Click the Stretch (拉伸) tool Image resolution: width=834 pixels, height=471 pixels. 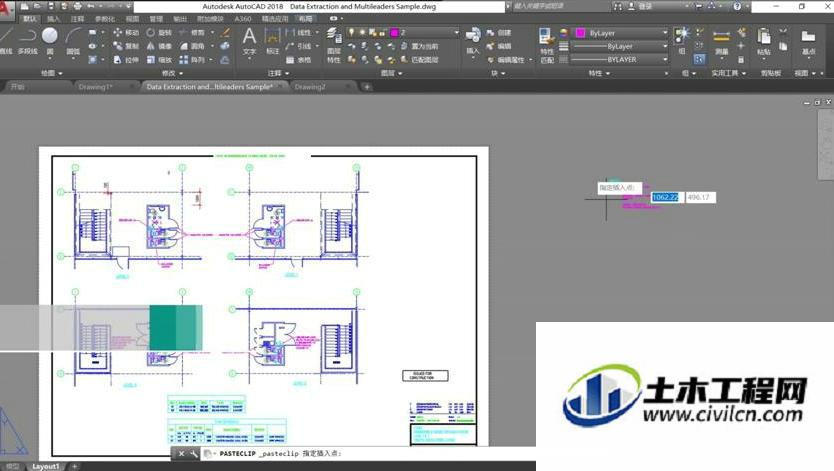[126, 60]
